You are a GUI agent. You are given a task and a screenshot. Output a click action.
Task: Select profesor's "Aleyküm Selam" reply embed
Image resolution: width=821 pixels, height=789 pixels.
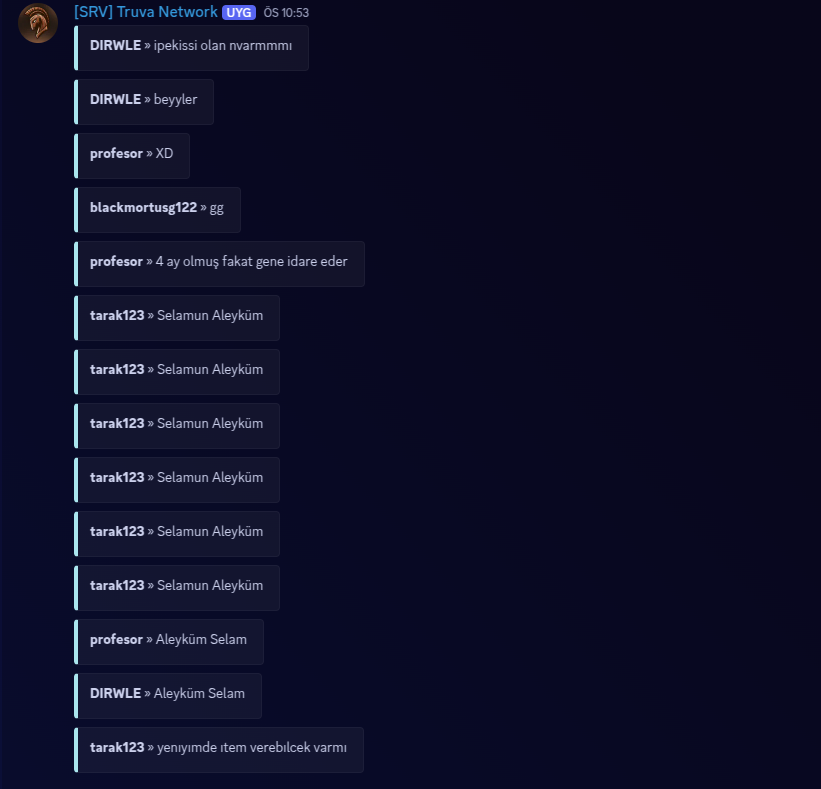click(x=170, y=641)
